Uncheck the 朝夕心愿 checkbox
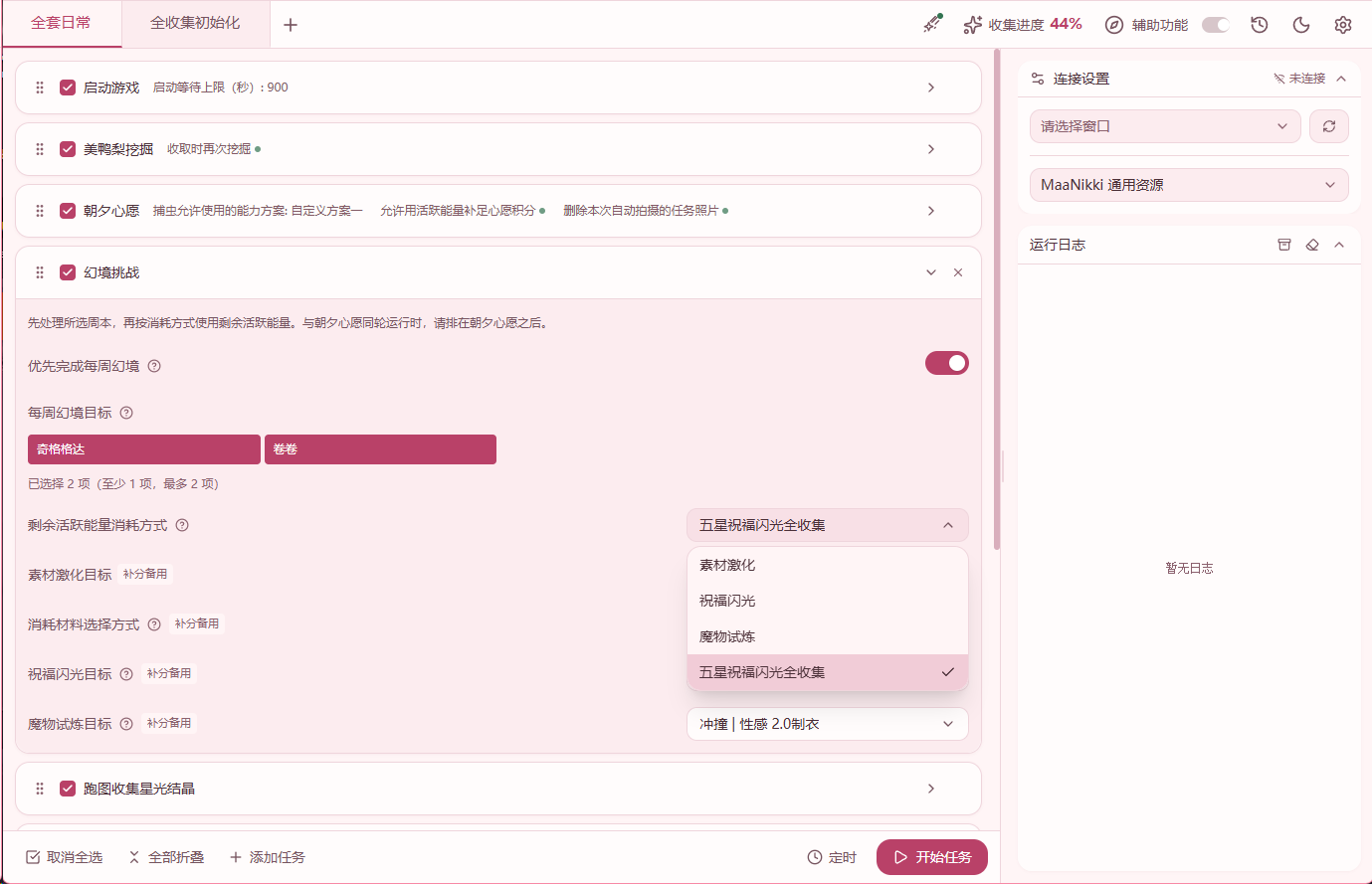Image resolution: width=1372 pixels, height=884 pixels. 68,211
